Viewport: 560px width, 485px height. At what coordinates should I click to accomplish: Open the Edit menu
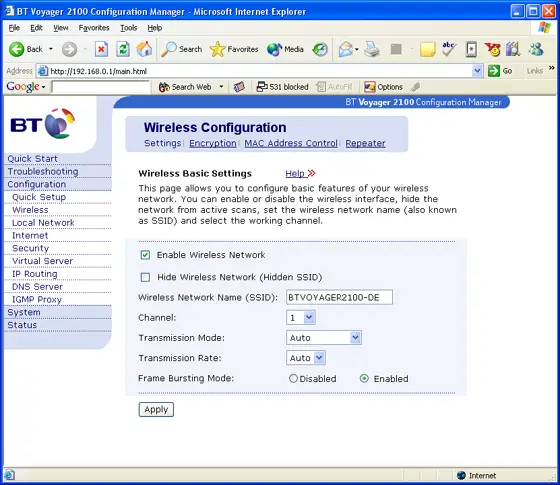(x=36, y=28)
